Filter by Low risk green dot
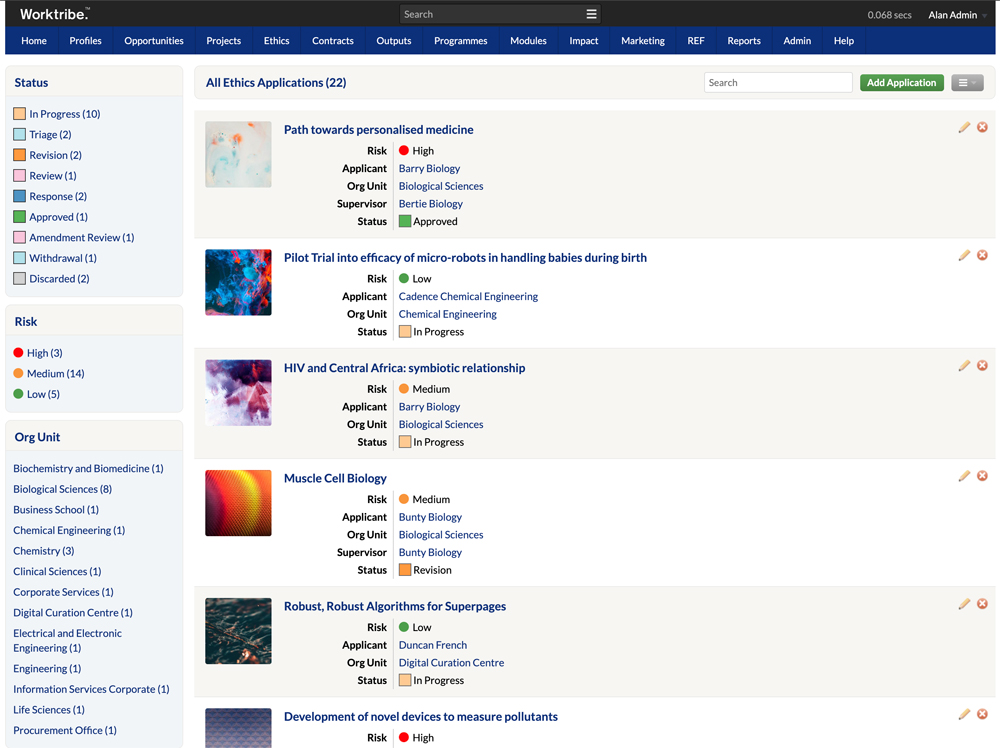 18,394
